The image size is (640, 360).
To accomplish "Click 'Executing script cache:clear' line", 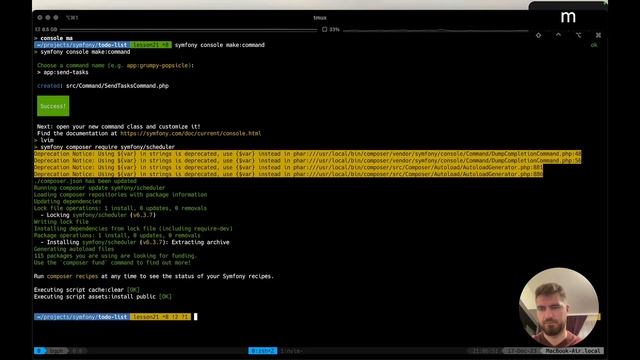I will (x=87, y=290).
